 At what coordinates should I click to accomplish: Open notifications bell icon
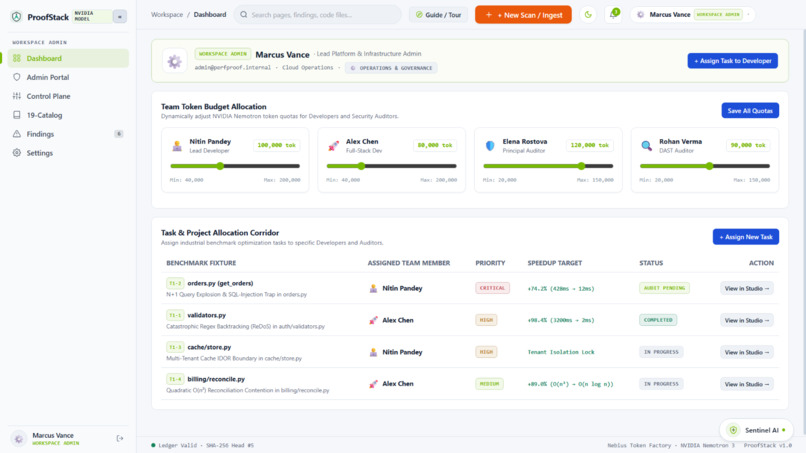613,15
